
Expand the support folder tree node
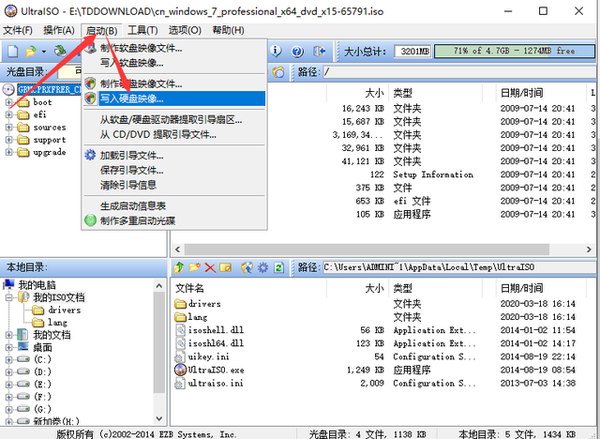(8, 140)
